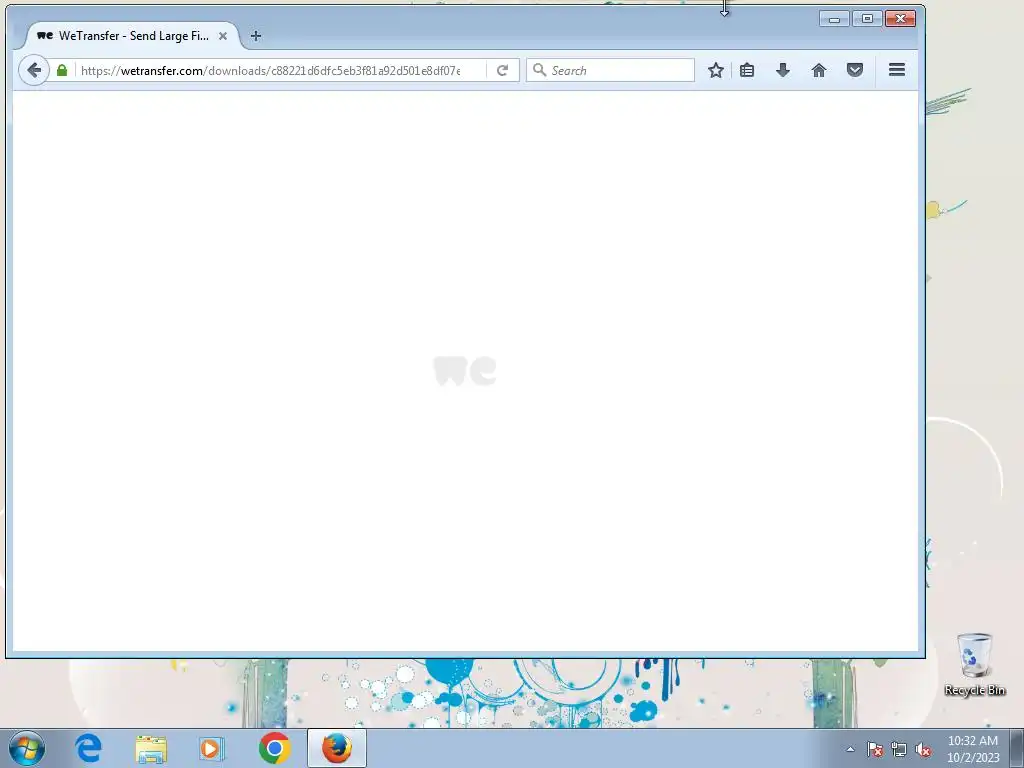
Task: Maximize the Firefox window
Action: [x=867, y=19]
